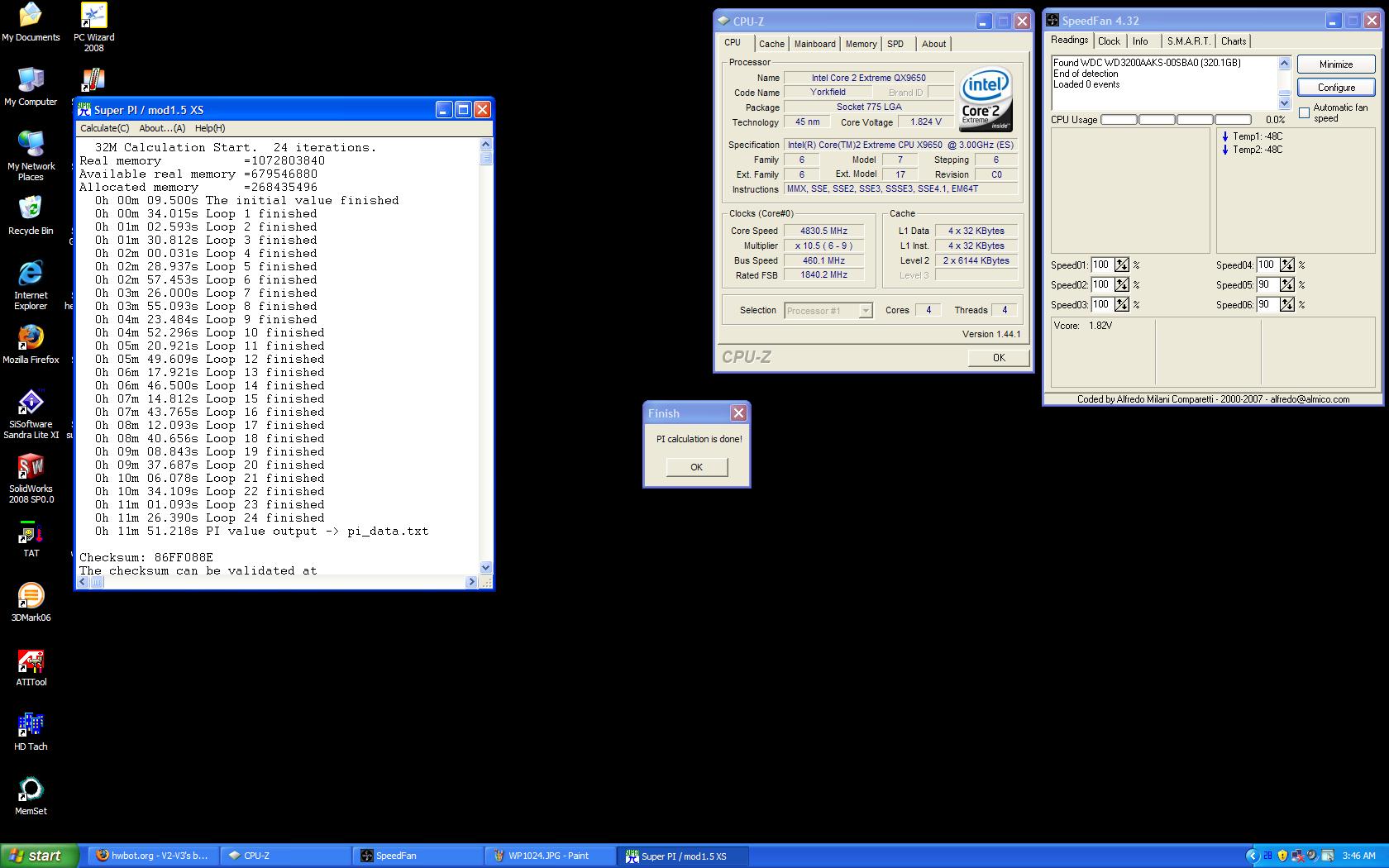Click Speed01 value input field
This screenshot has width=1389, height=868.
(x=1101, y=265)
